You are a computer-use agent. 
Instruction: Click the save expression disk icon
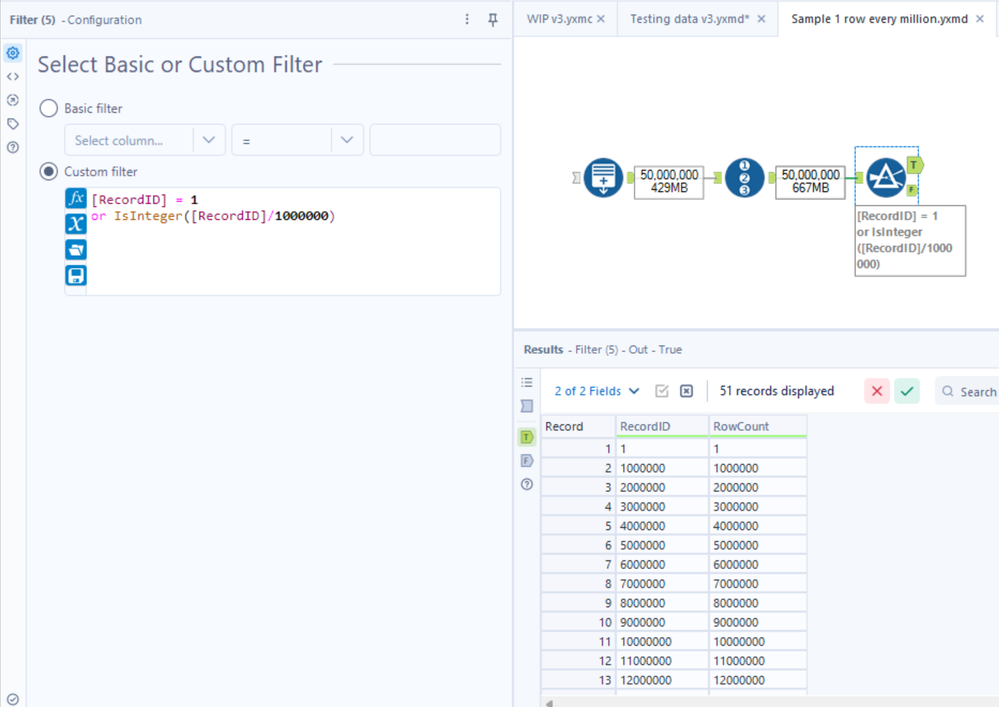tap(76, 276)
